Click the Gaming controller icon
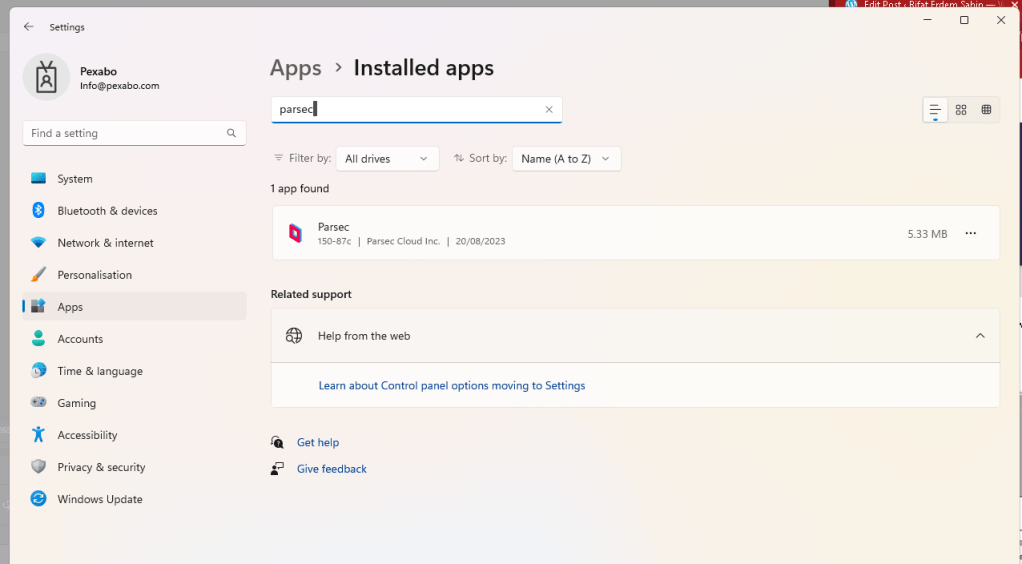This screenshot has width=1022, height=564. pyautogui.click(x=38, y=402)
